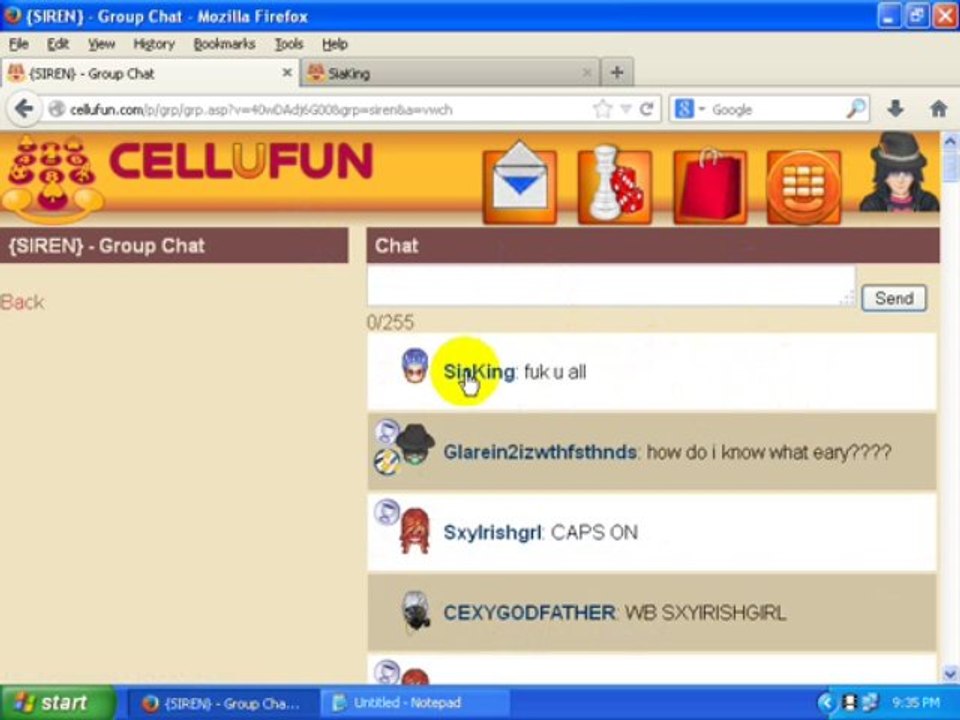Open CEXYGODFATHER's username link
960x720 pixels.
(x=530, y=612)
